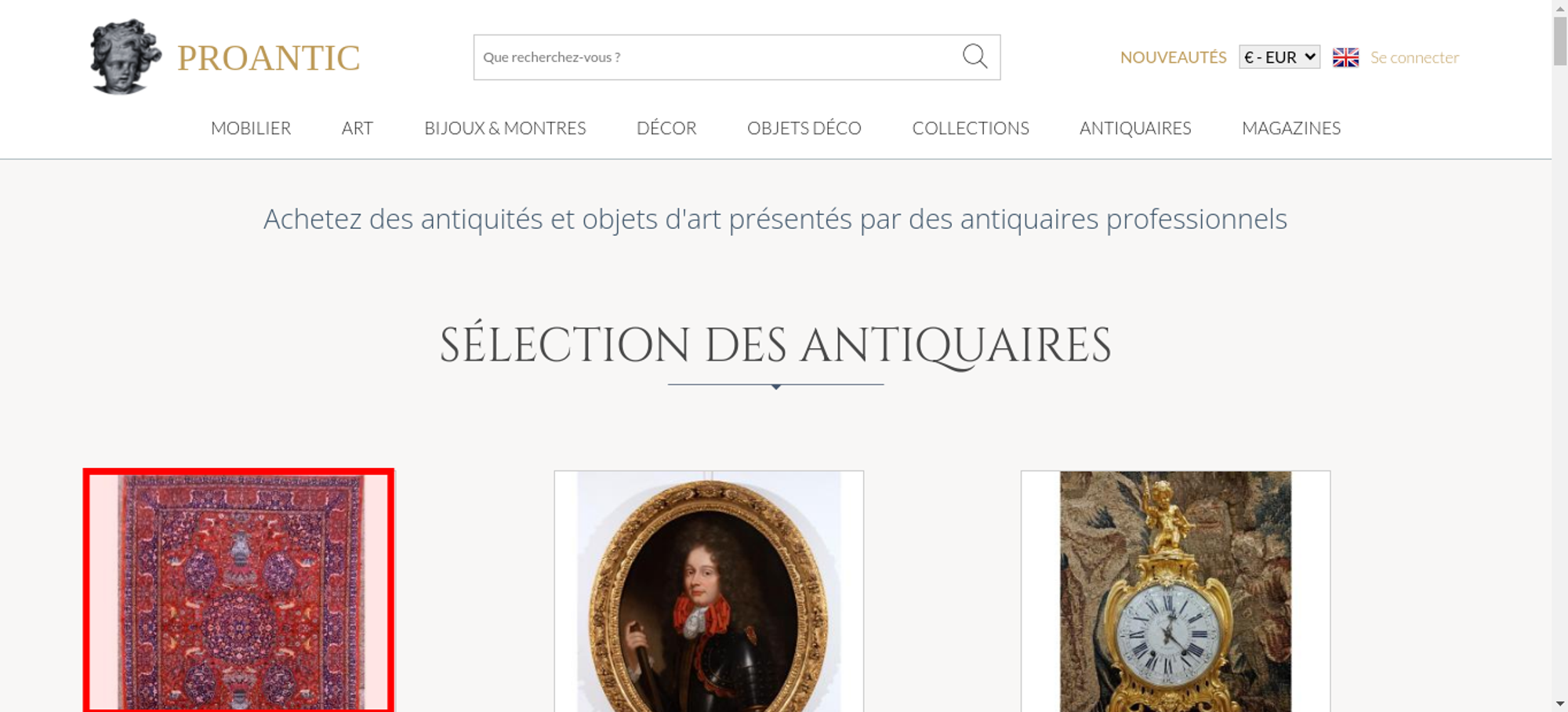Open the ANTIQUAIRES menu

coord(1135,128)
